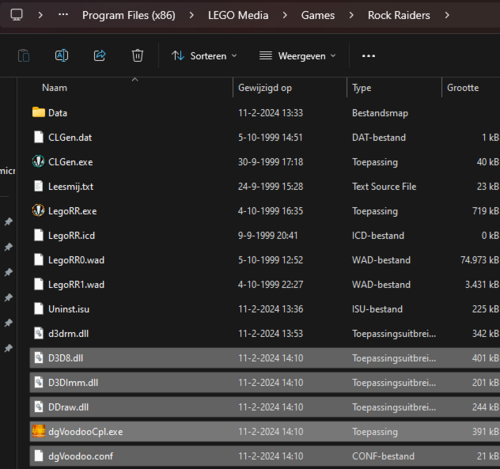
Task: Expand chevron after Rock Raiders breadcrumb
Action: [447, 15]
